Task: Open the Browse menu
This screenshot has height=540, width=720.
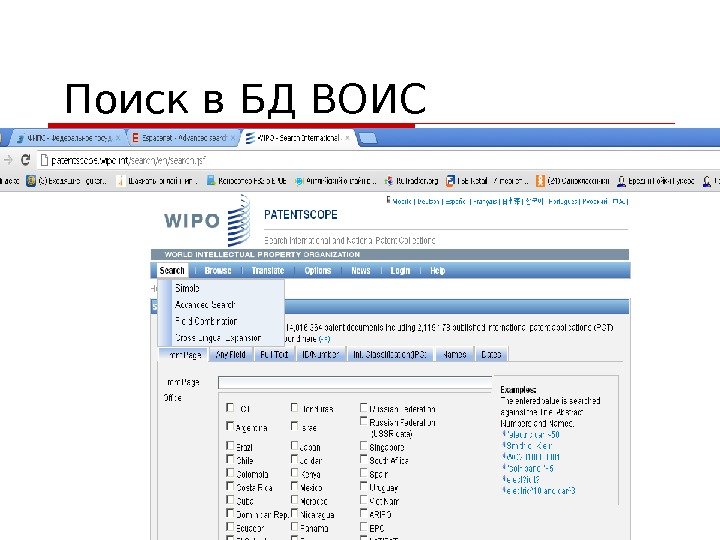Action: click(218, 270)
